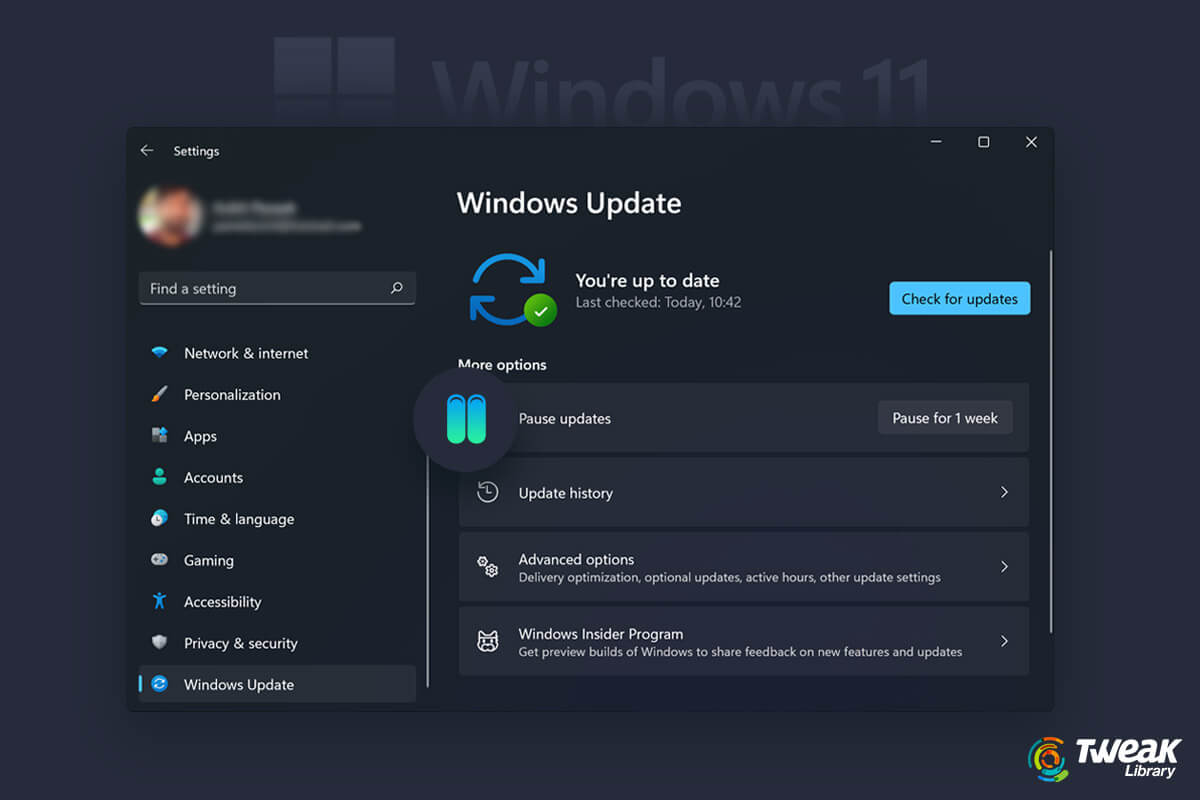Click the Update history clock icon
Screen dimensions: 1200x800
[487, 492]
